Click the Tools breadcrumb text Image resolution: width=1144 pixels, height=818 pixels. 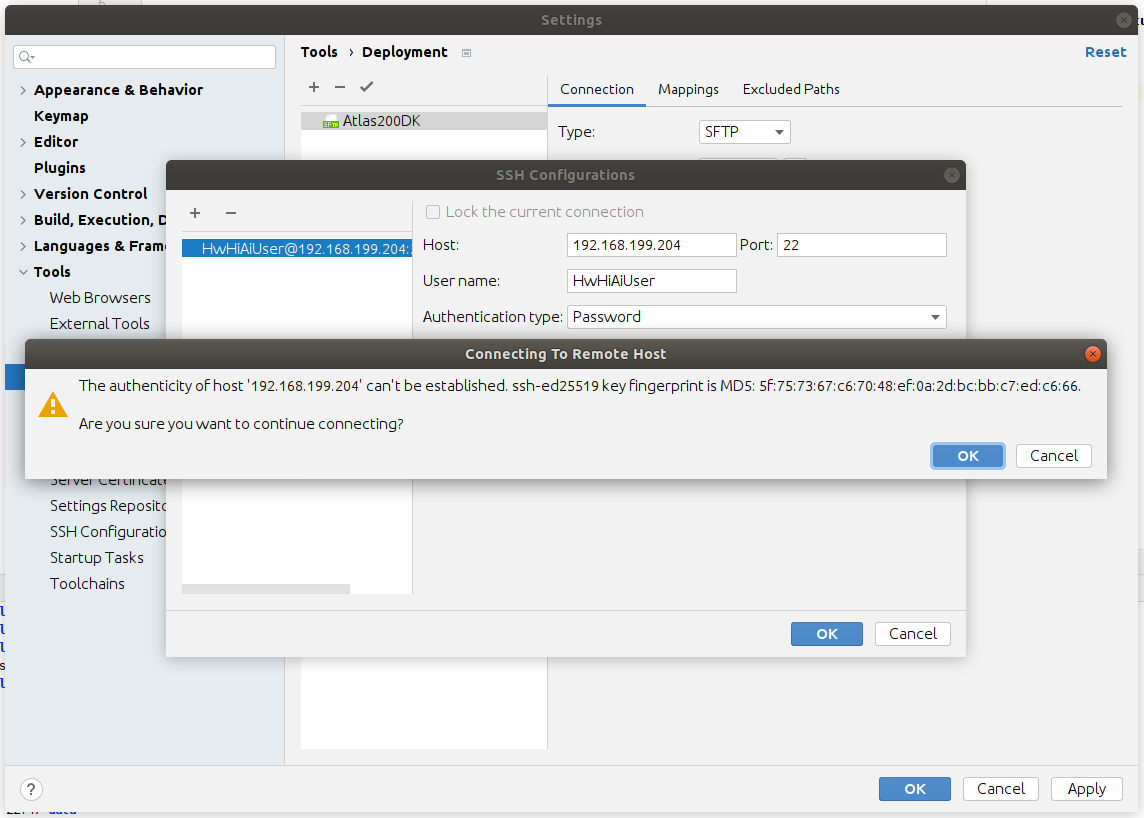pyautogui.click(x=319, y=53)
